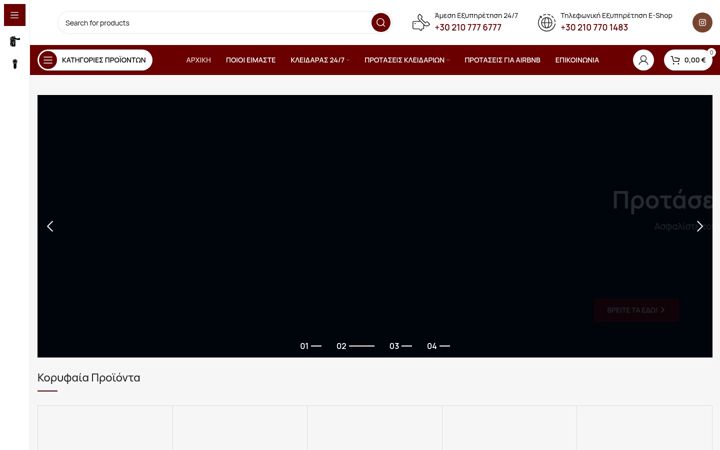This screenshot has width=720, height=450.
Task: Advance carousel with the right arrow
Action: pos(699,226)
